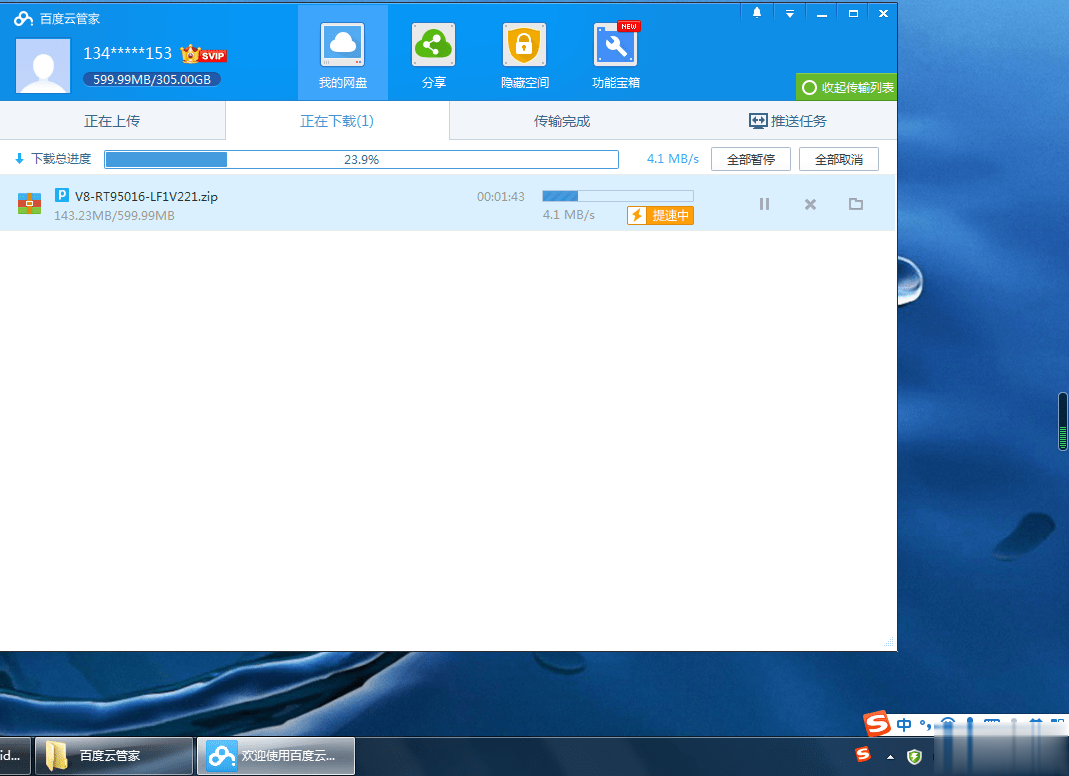
Task: Cancel the V8-RT95016-LF1V221.zip download
Action: pyautogui.click(x=810, y=204)
